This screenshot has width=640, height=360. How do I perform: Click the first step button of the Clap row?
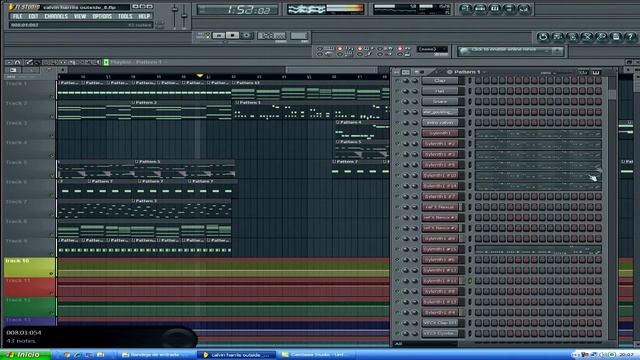(x=478, y=81)
